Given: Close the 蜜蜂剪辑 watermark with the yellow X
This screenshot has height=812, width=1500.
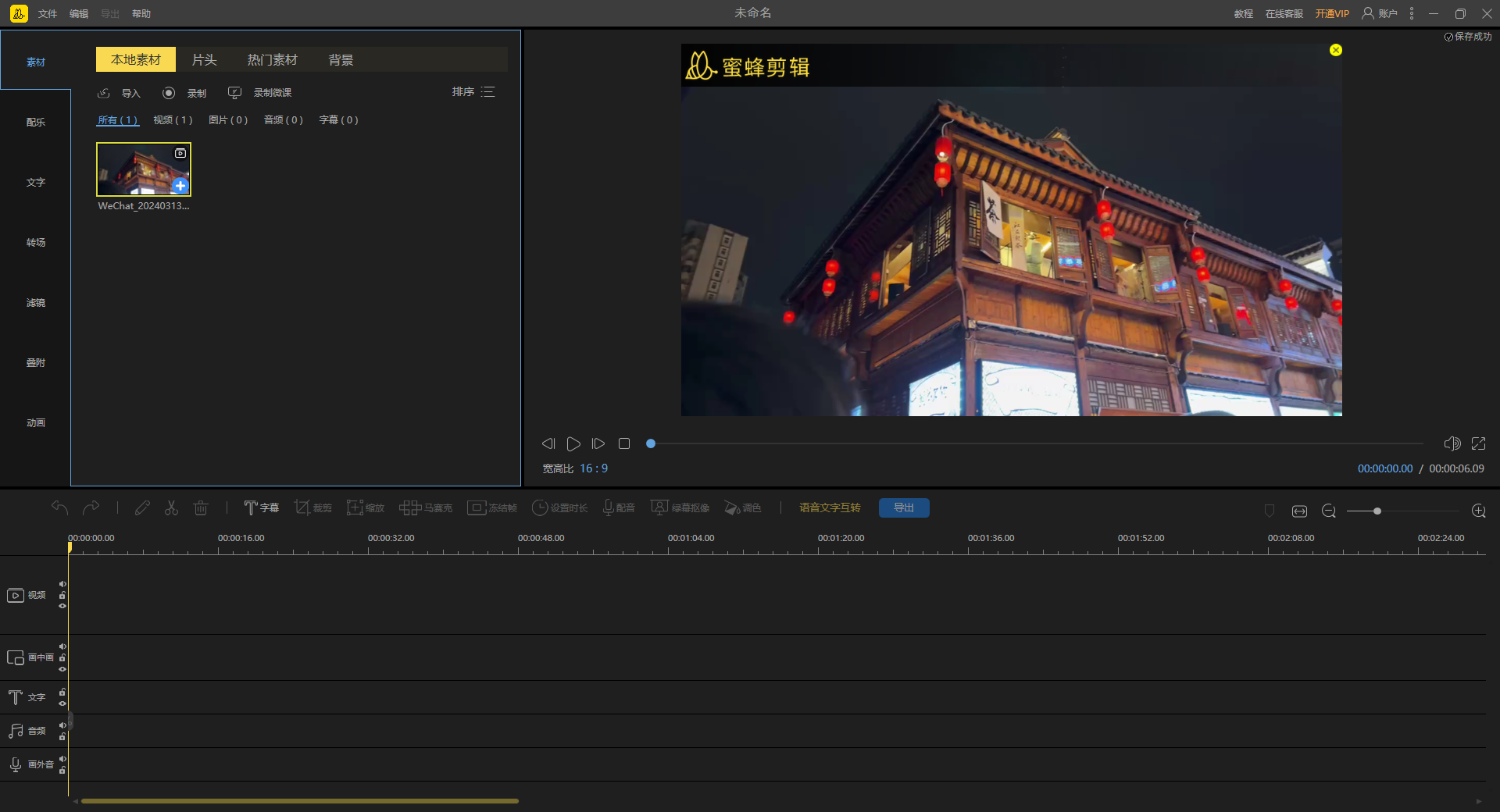Looking at the screenshot, I should click(1336, 50).
